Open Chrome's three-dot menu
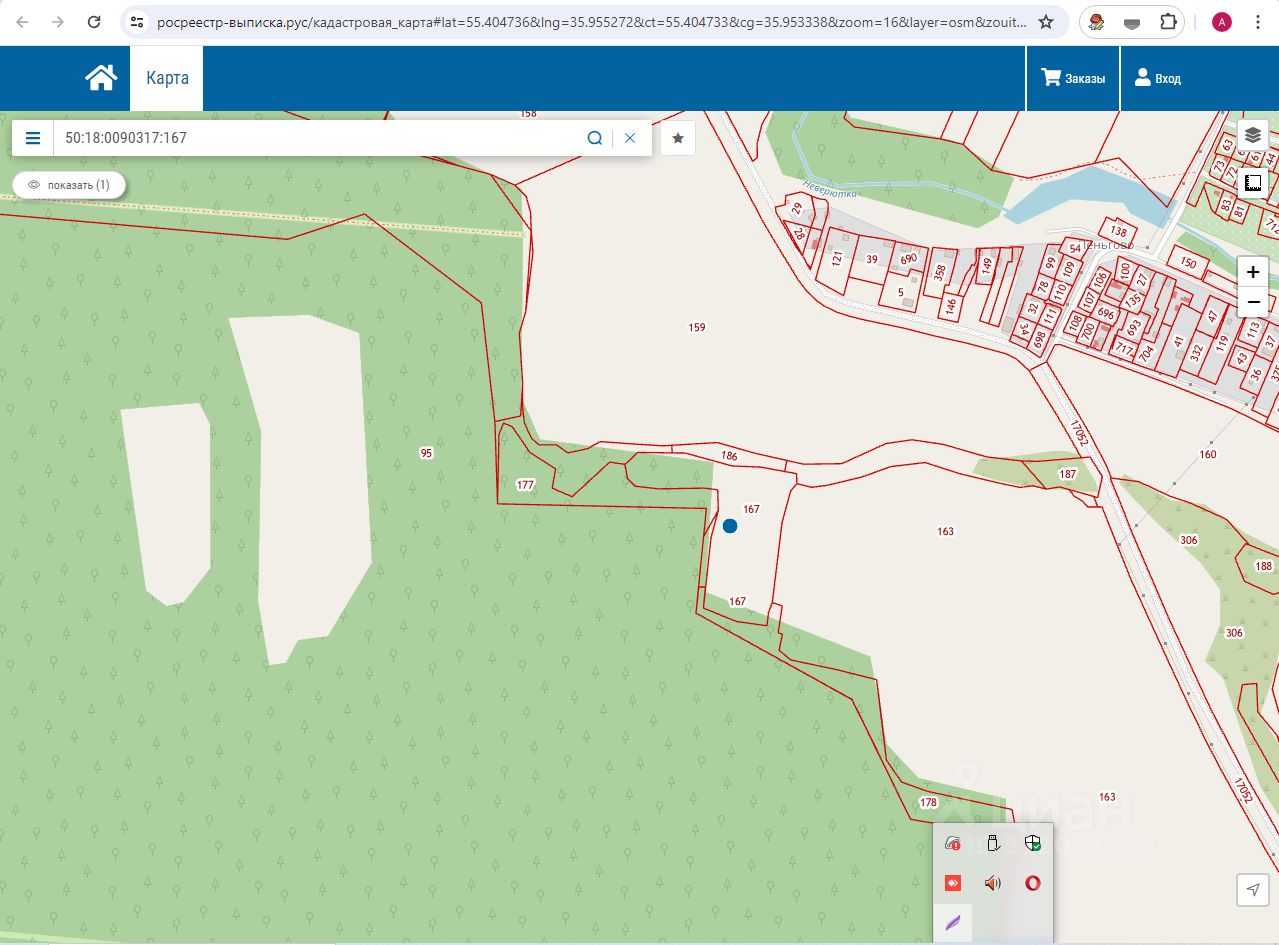1279x945 pixels. pos(1257,22)
